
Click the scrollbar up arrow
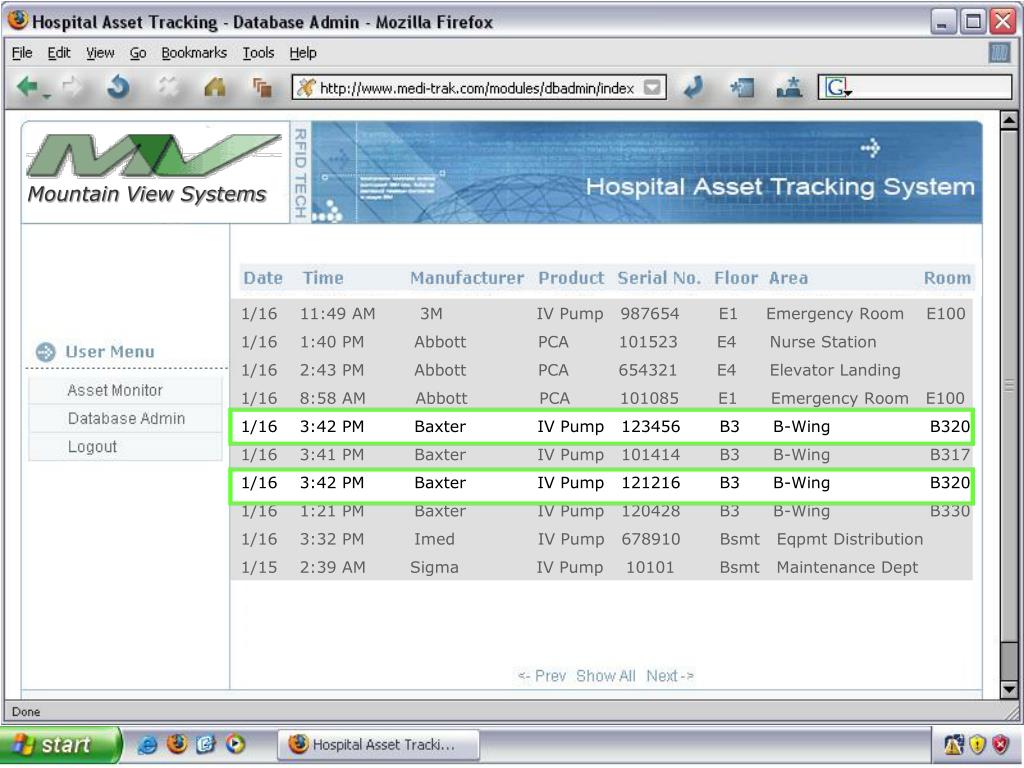1009,121
